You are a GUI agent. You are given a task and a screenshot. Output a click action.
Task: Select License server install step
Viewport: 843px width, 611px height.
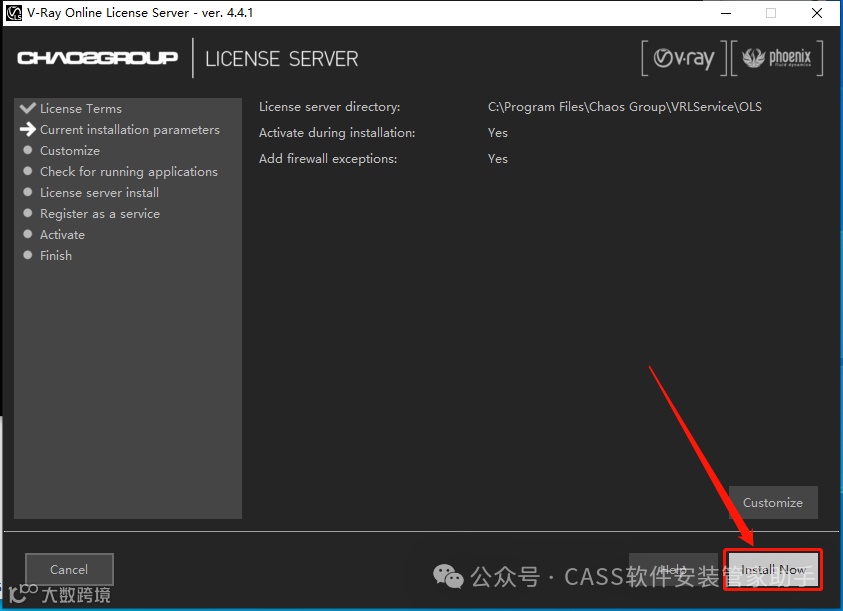pyautogui.click(x=99, y=193)
